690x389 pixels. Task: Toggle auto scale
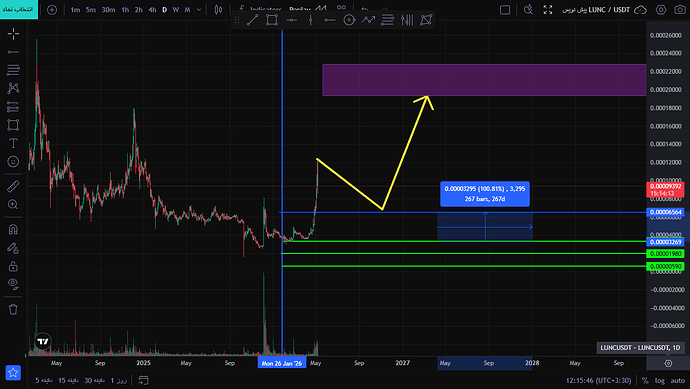pyautogui.click(x=678, y=380)
